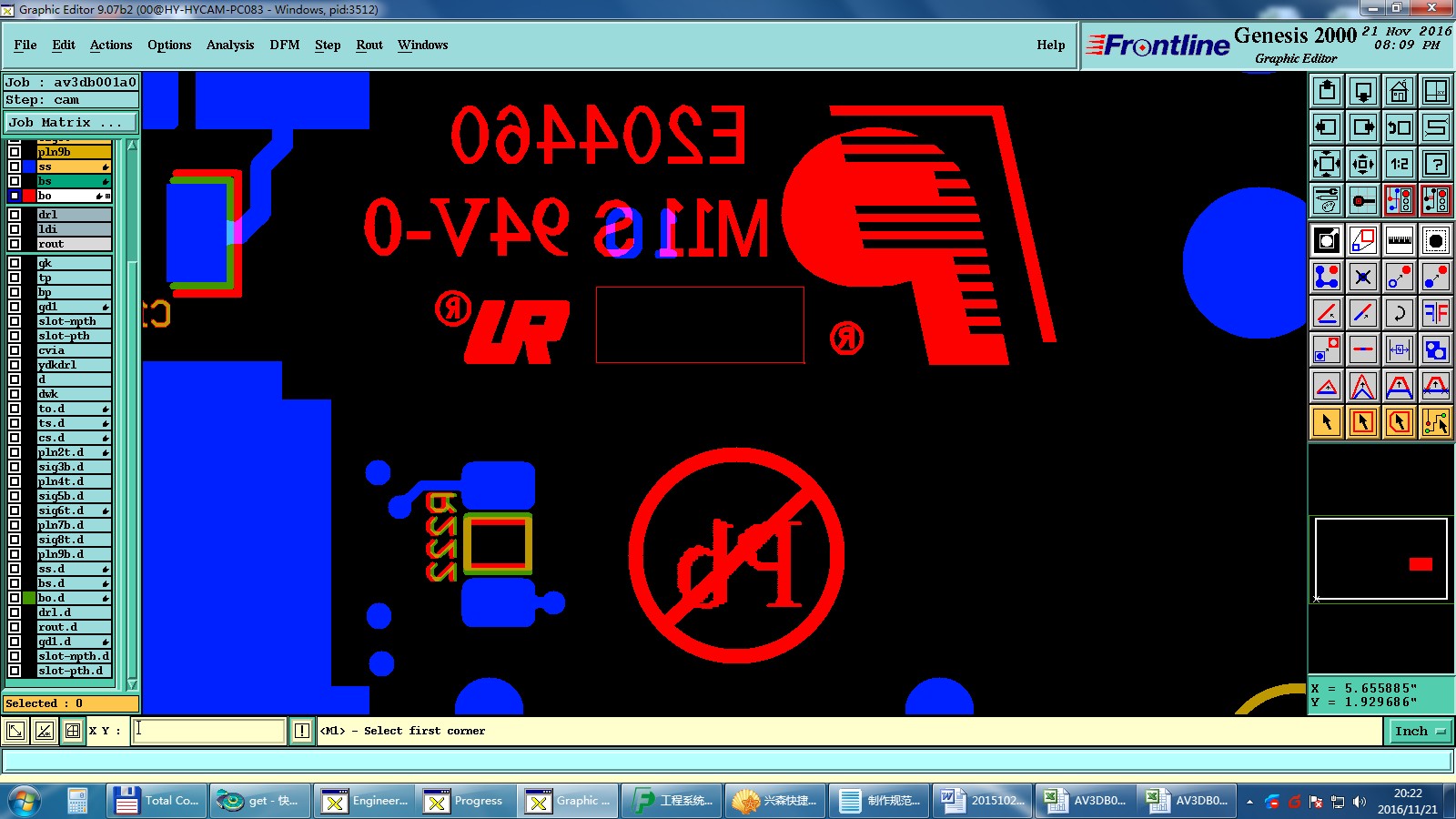Switch to Total Co... taskbar window
Viewport: 1456px width, 819px height.
[157, 801]
